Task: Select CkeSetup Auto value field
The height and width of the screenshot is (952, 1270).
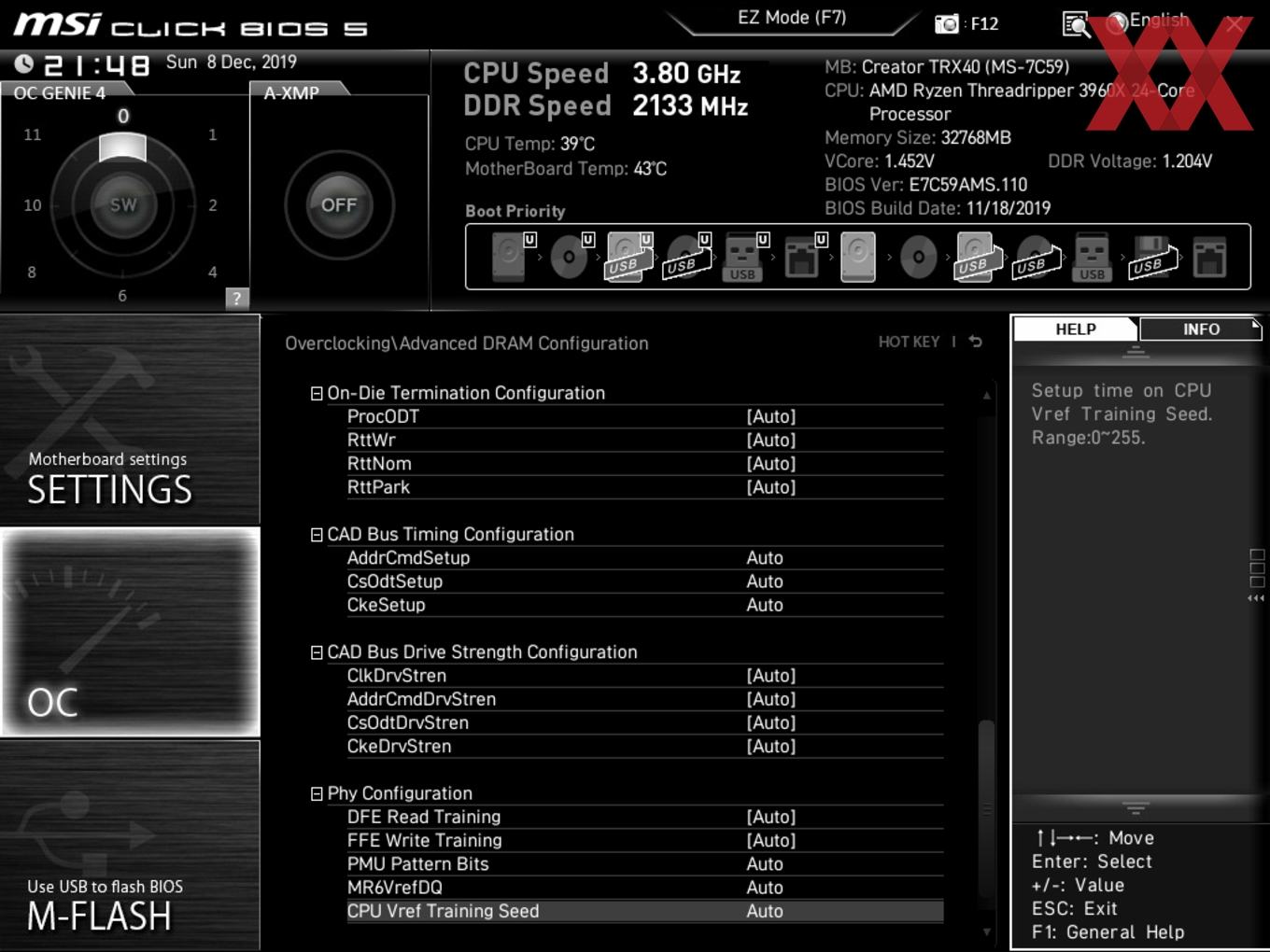Action: [x=765, y=605]
